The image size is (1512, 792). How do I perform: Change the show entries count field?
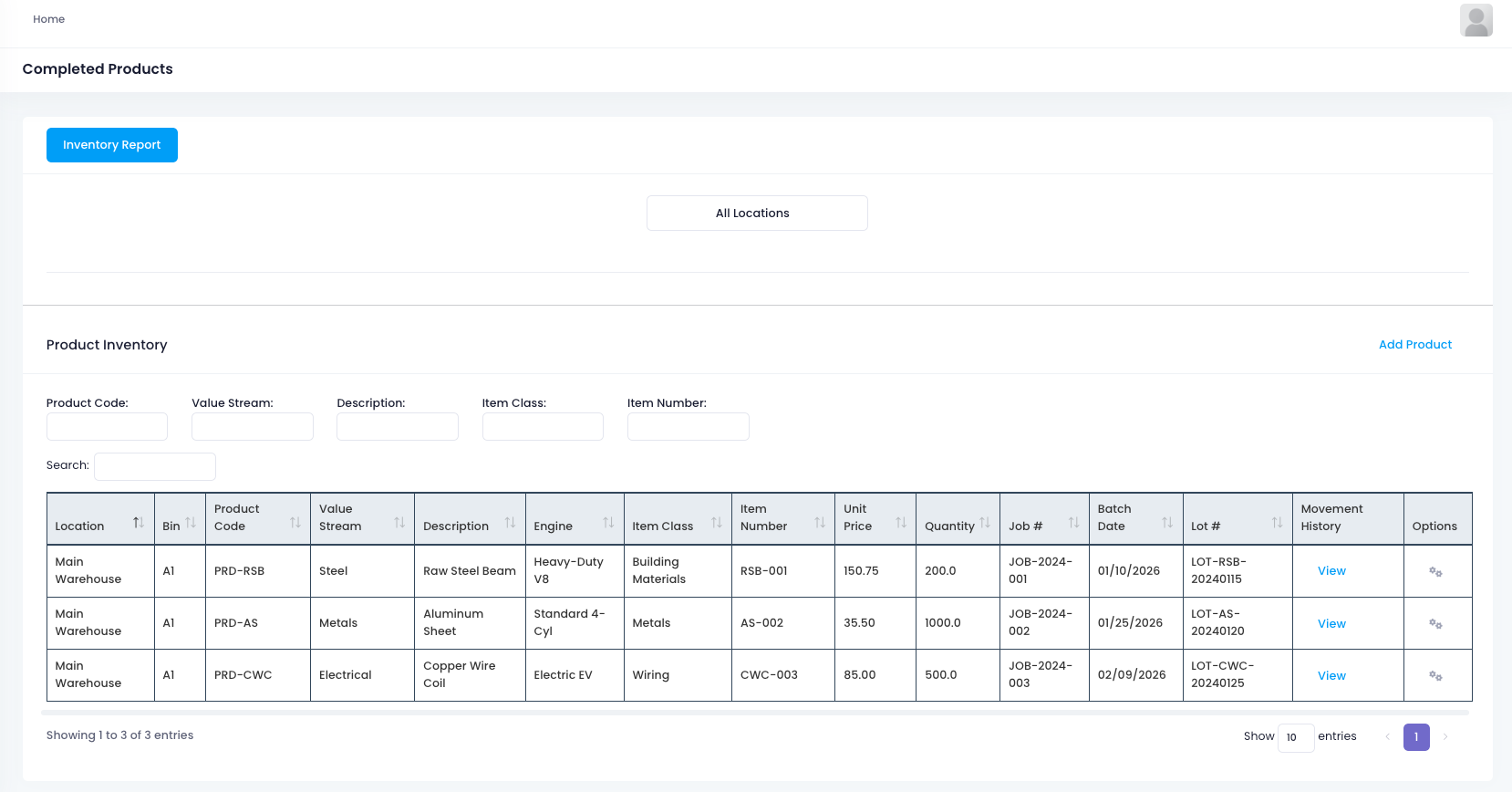click(1295, 737)
